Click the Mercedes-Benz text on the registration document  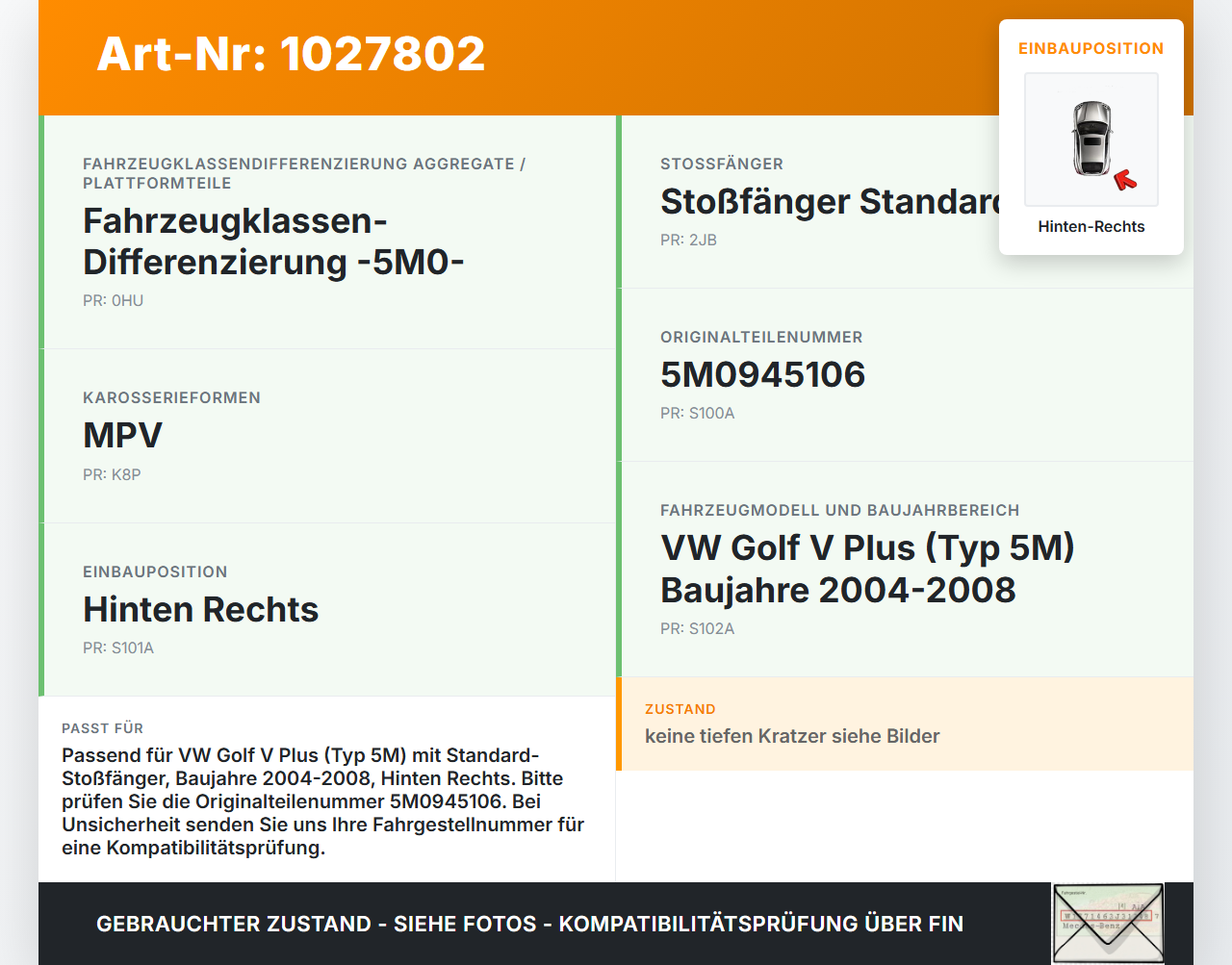pos(1091,926)
